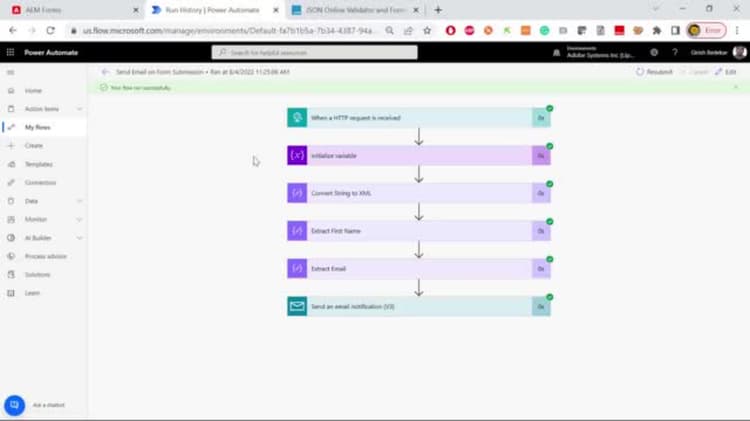This screenshot has height=421, width=750.
Task: Open the extensions puzzle icon
Action: pos(657,31)
